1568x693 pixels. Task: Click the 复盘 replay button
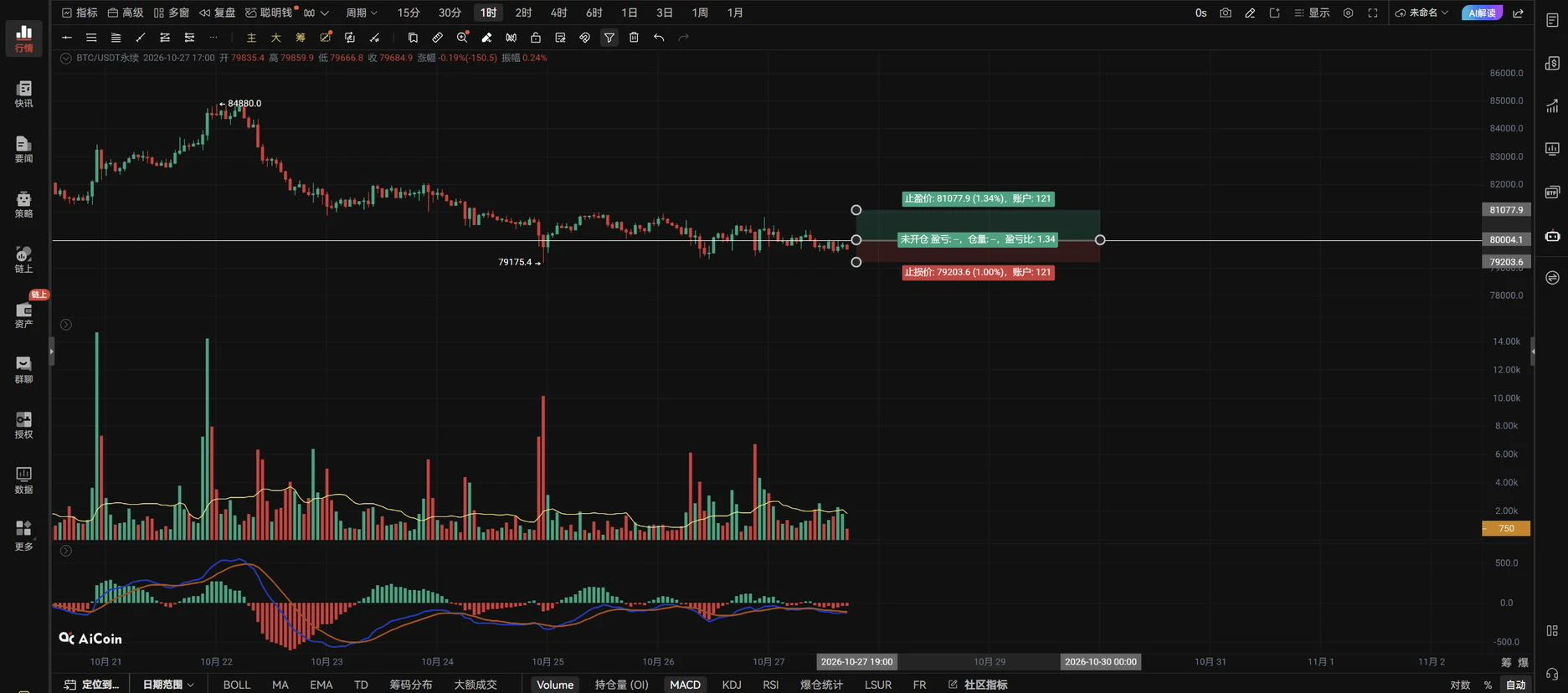click(217, 13)
